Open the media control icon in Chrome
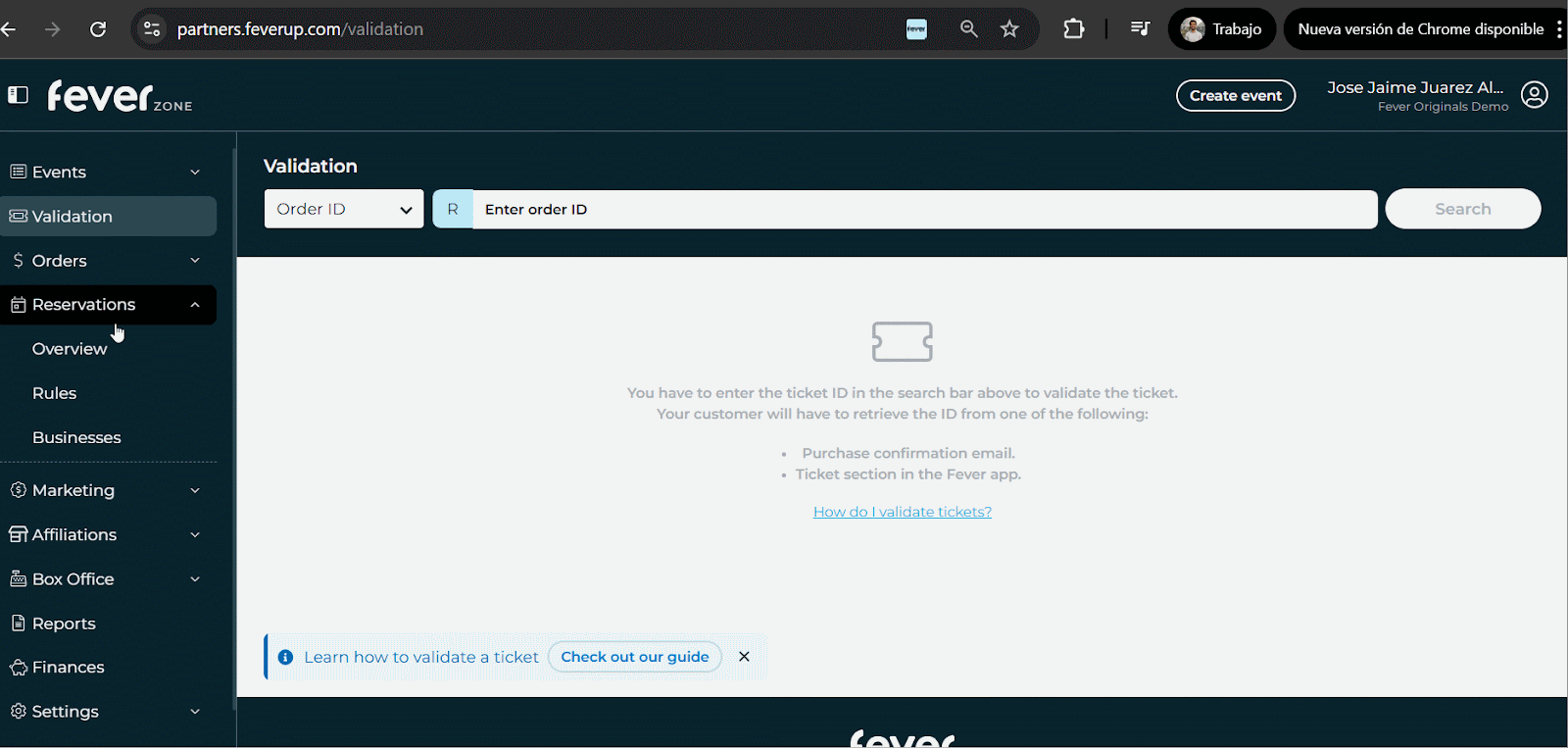1568x748 pixels. tap(1140, 29)
